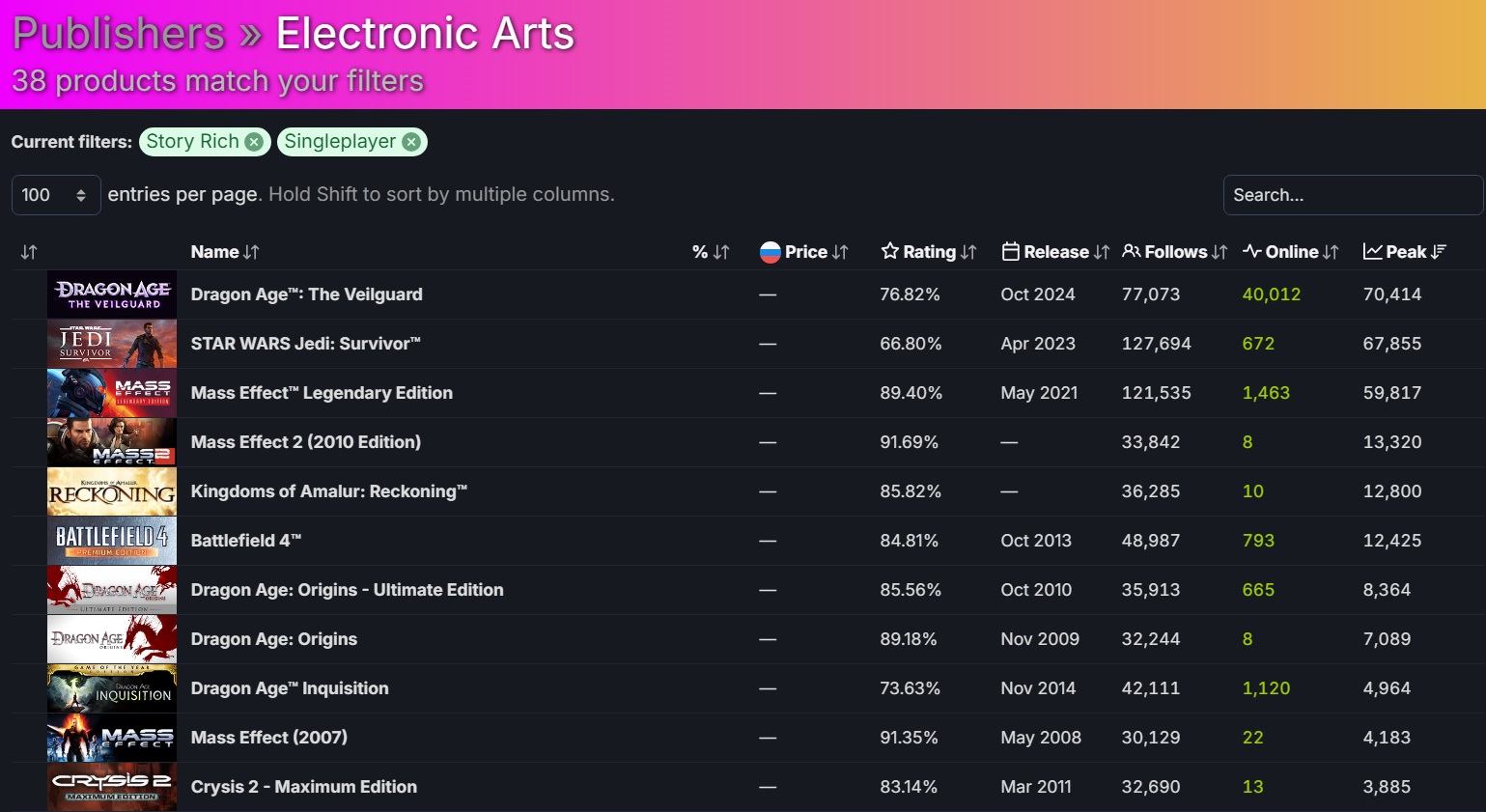The image size is (1486, 812).
Task: Open STAR WARS Jedi: Survivor link
Action: 305,344
